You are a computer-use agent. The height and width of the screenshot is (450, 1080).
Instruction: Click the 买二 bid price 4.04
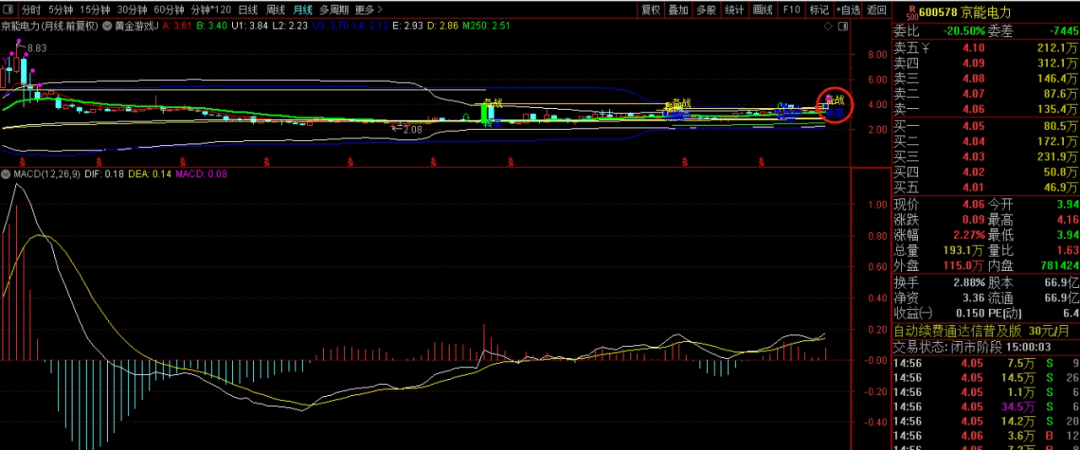pyautogui.click(x=975, y=141)
